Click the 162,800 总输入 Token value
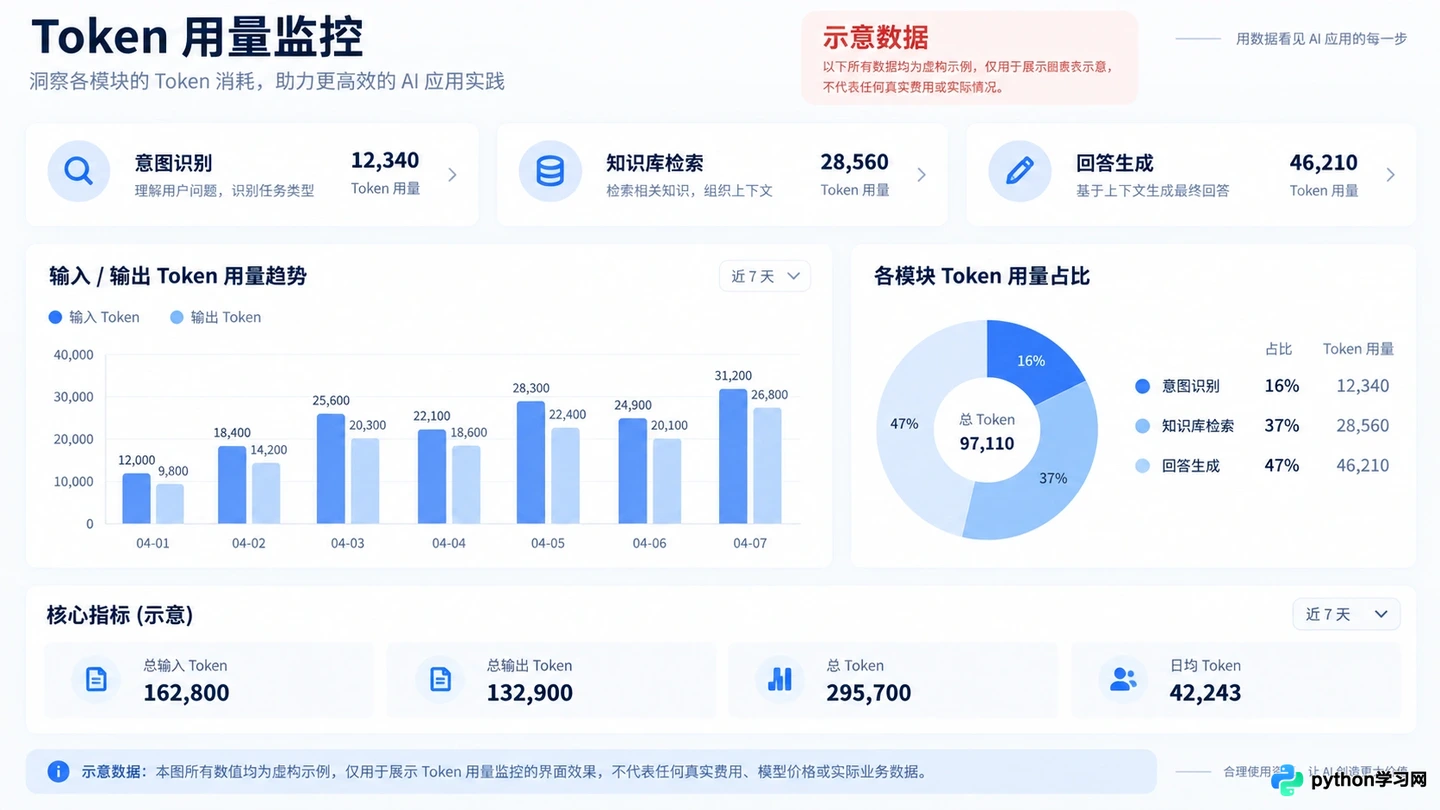The width and height of the screenshot is (1440, 810). [x=187, y=693]
